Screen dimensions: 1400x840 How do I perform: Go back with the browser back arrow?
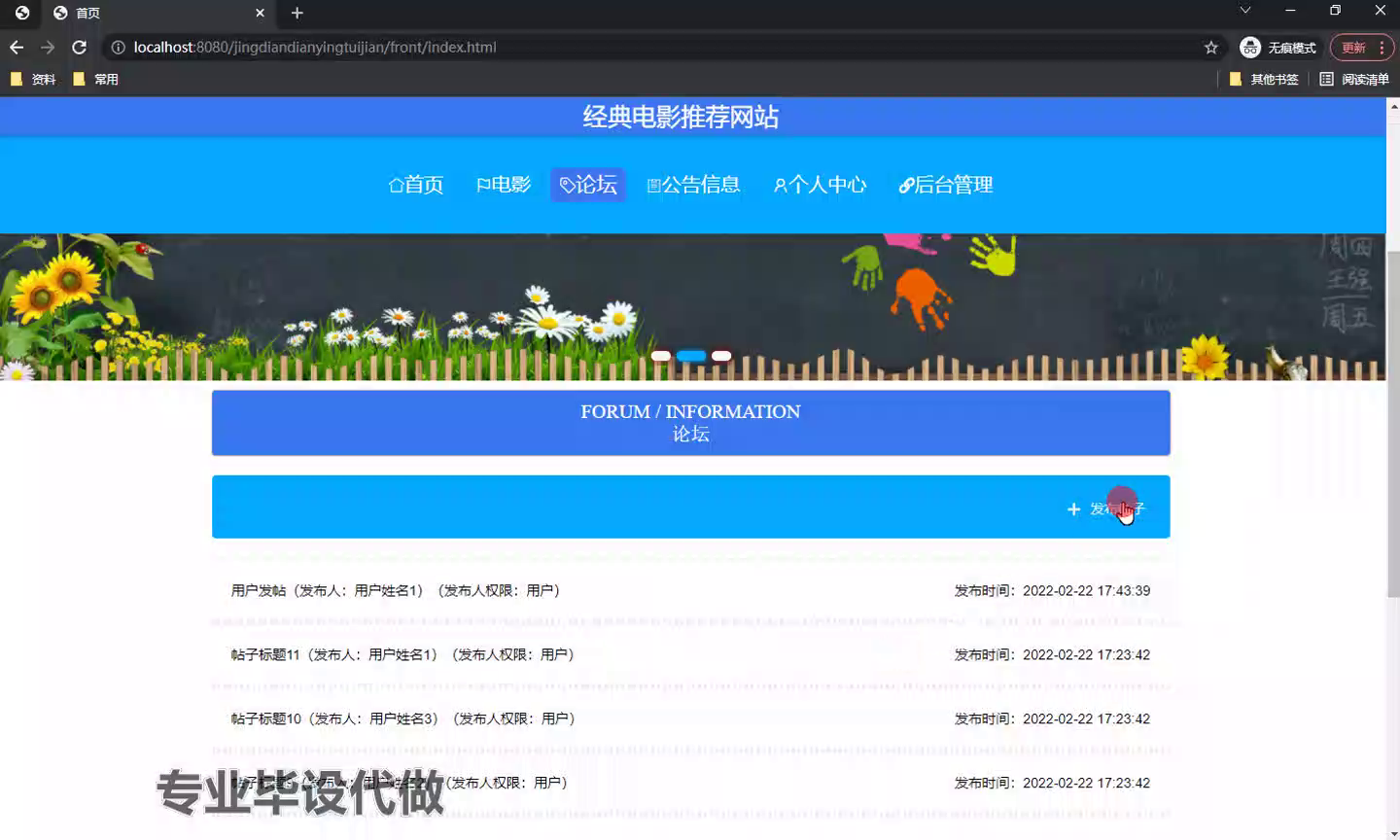[x=17, y=47]
